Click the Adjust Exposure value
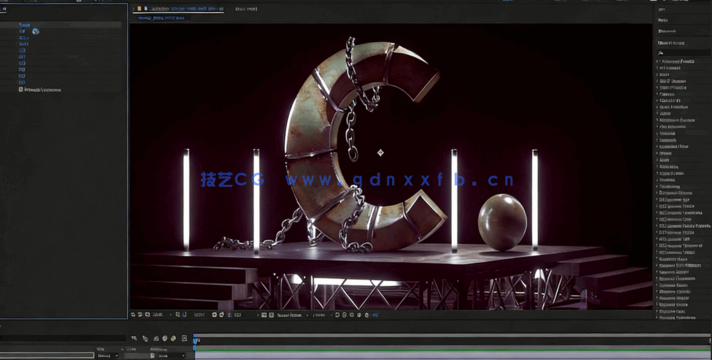The image size is (712, 360). (x=375, y=315)
